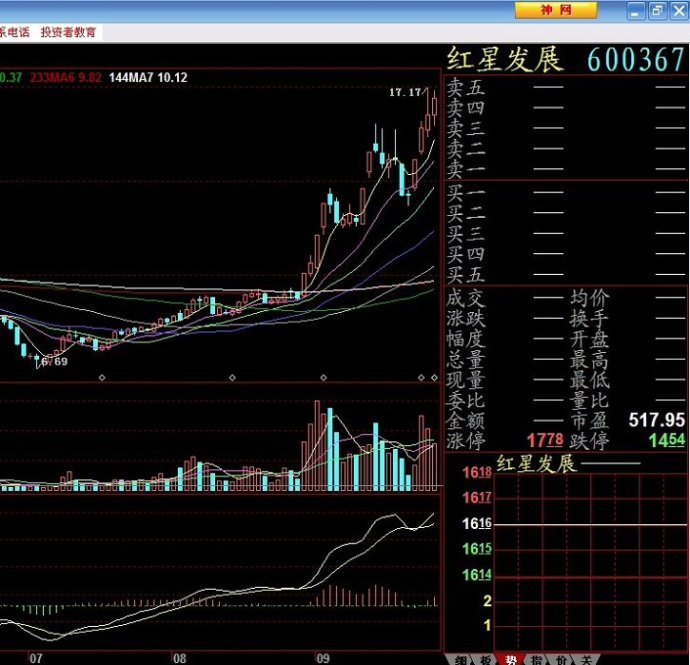Viewport: 690px width, 665px height.
Task: Click the 卖二 order book row
Action: coord(566,149)
